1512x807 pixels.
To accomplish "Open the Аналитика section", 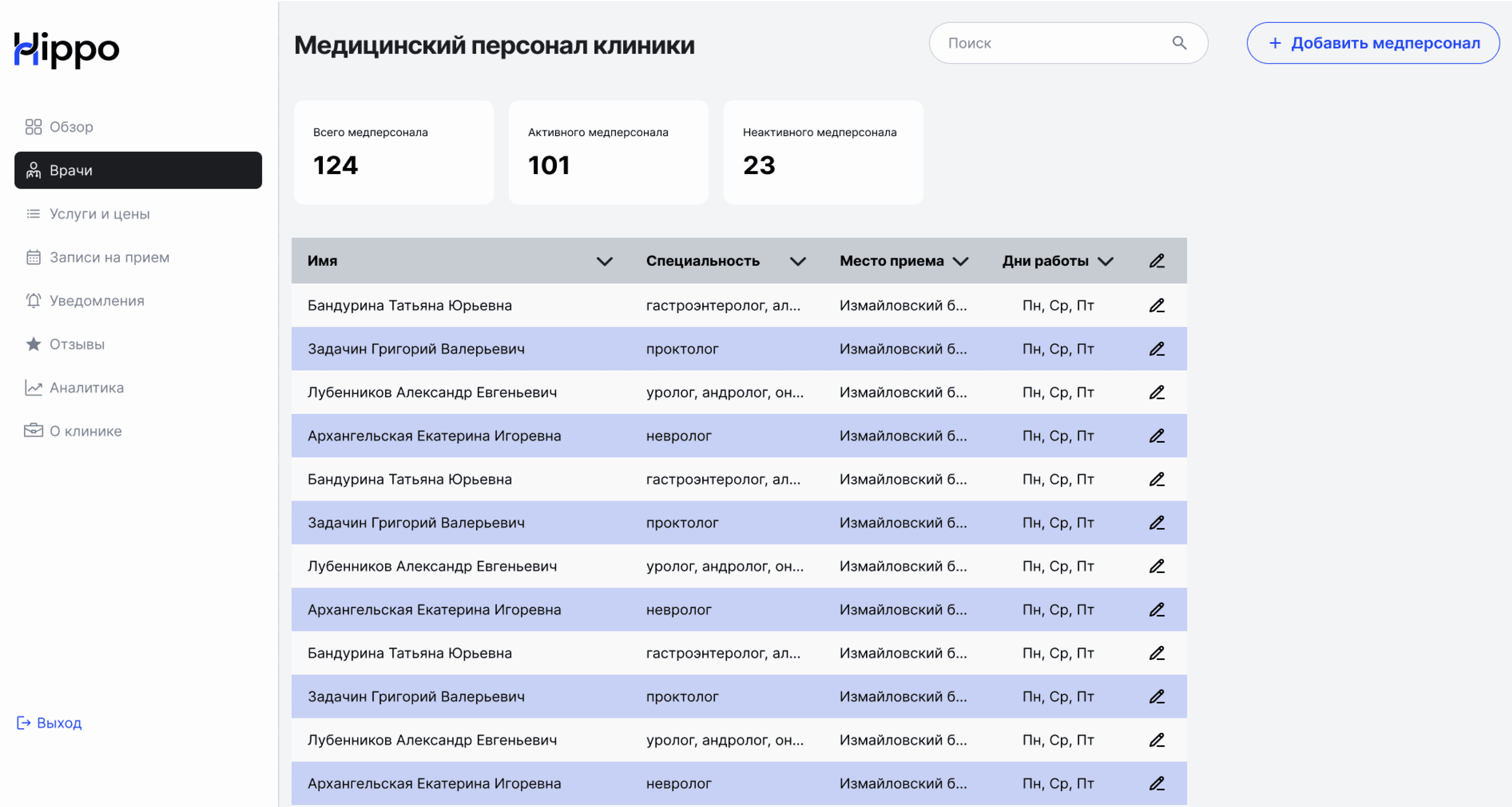I will pos(86,387).
